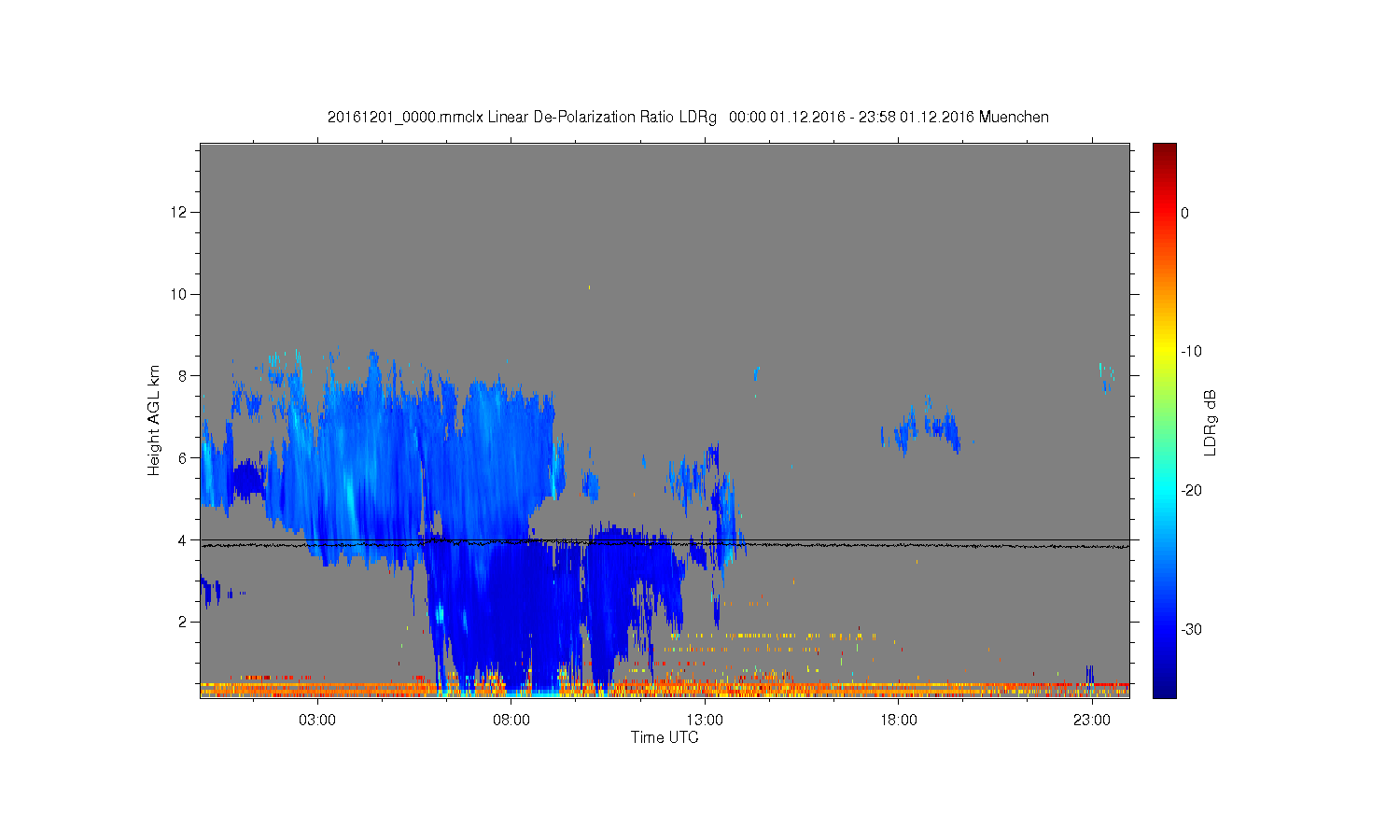Click the 'Time UTC' x-axis label

tap(665, 737)
